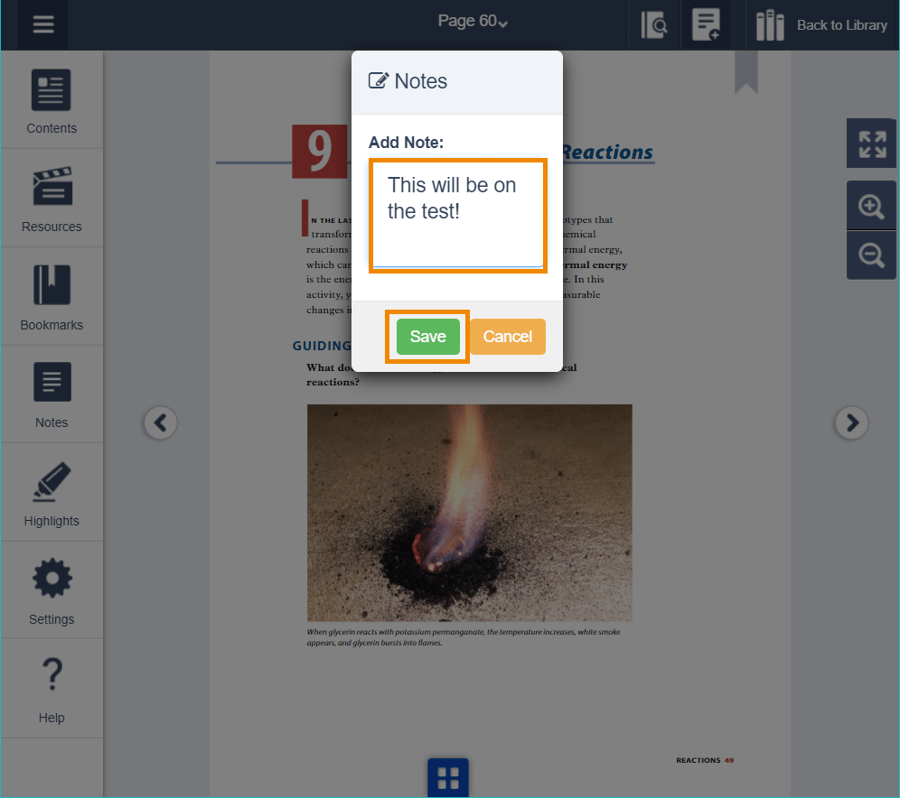Expand the Page 60 dropdown
Viewport: 900px width, 798px height.
473,21
